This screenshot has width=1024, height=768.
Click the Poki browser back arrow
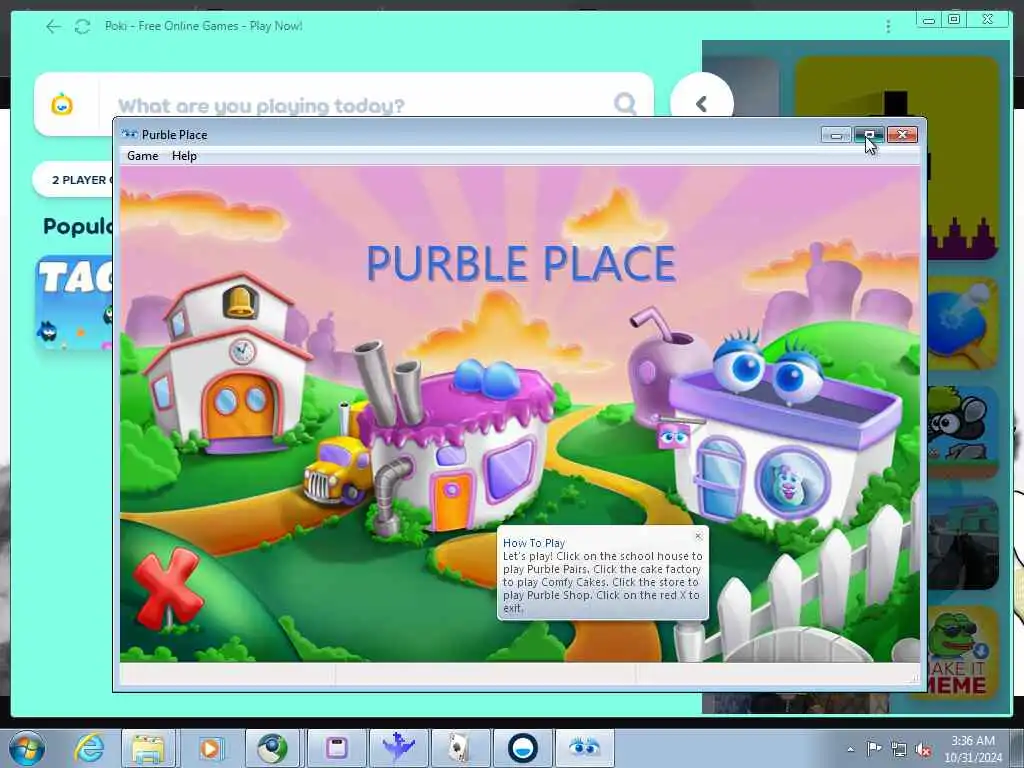tap(53, 26)
